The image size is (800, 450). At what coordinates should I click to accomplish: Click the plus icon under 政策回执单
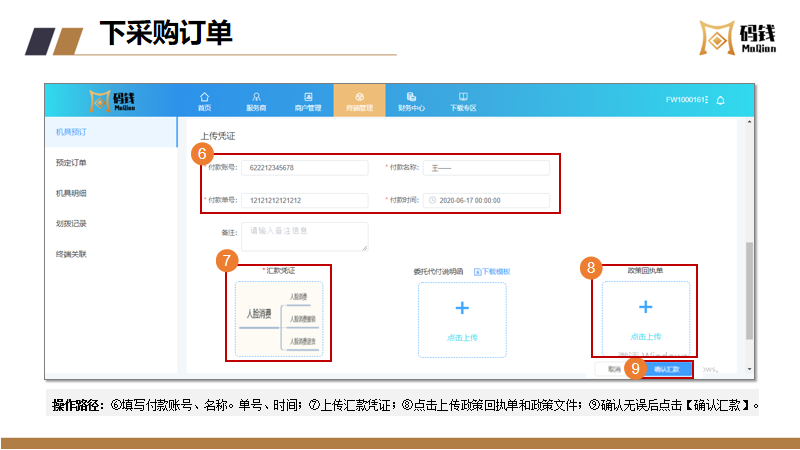point(645,307)
